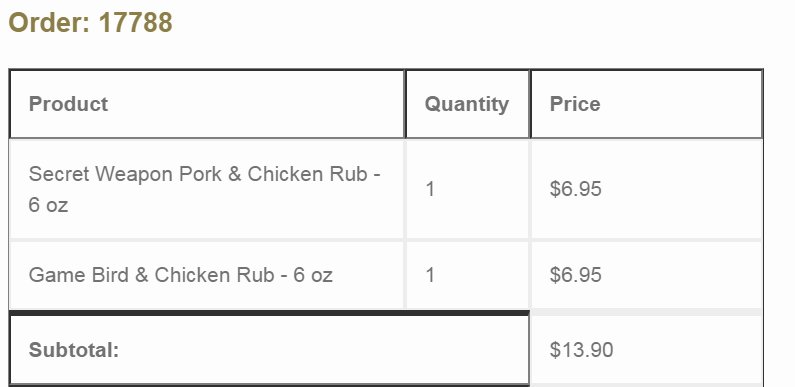Select the Quantity column header
The image size is (795, 387).
466,104
